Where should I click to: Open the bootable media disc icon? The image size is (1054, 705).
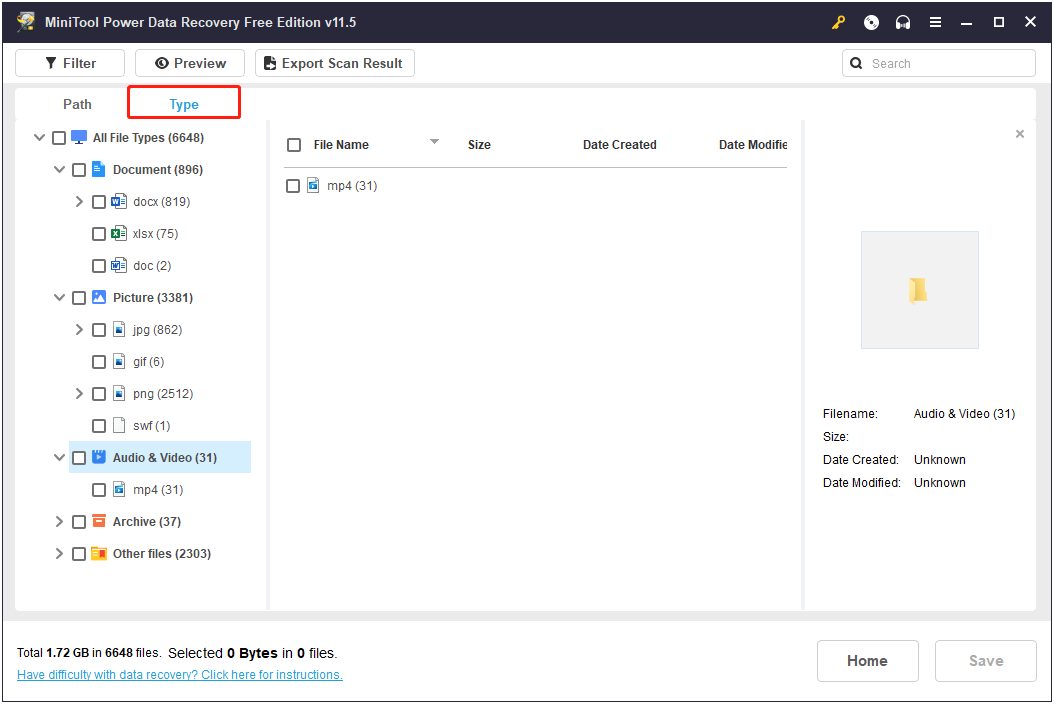coord(871,22)
